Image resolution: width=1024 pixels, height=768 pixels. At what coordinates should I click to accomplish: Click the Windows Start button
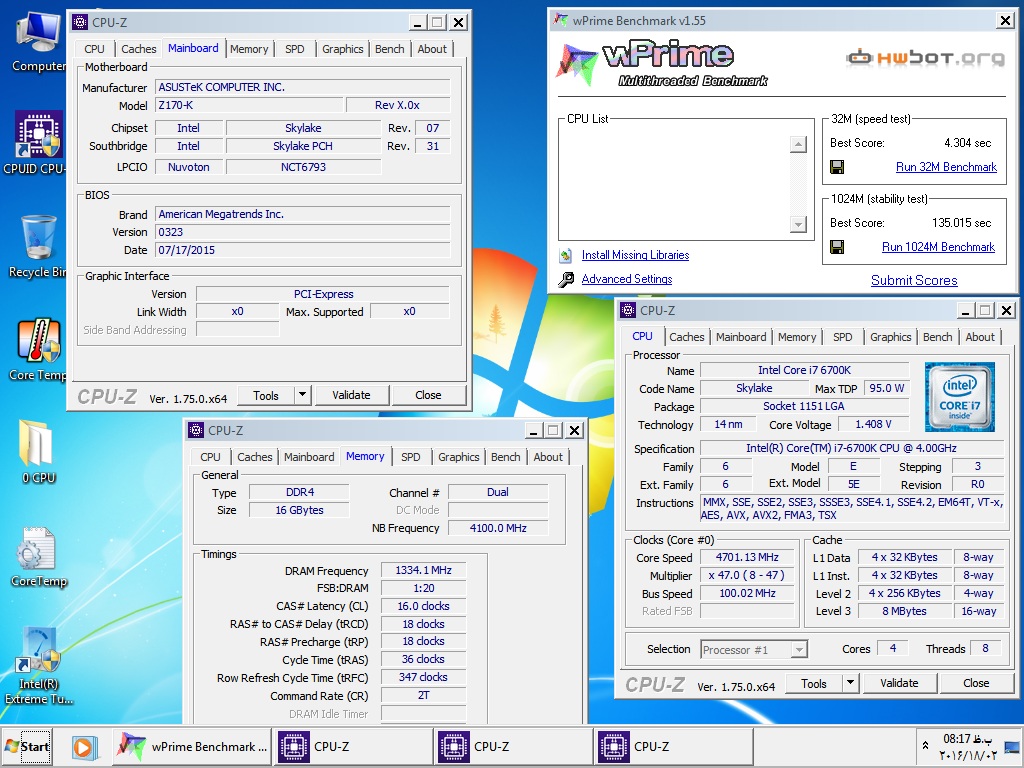coord(28,747)
